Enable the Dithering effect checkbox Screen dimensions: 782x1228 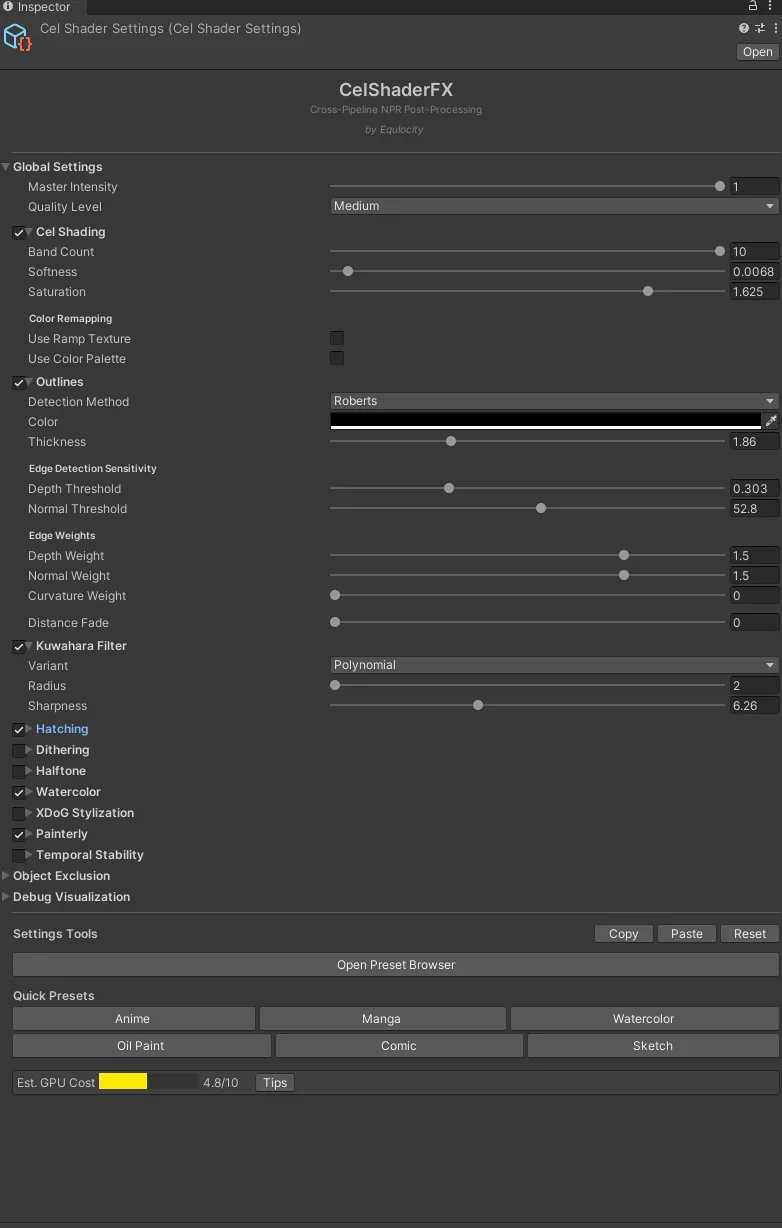(19, 750)
